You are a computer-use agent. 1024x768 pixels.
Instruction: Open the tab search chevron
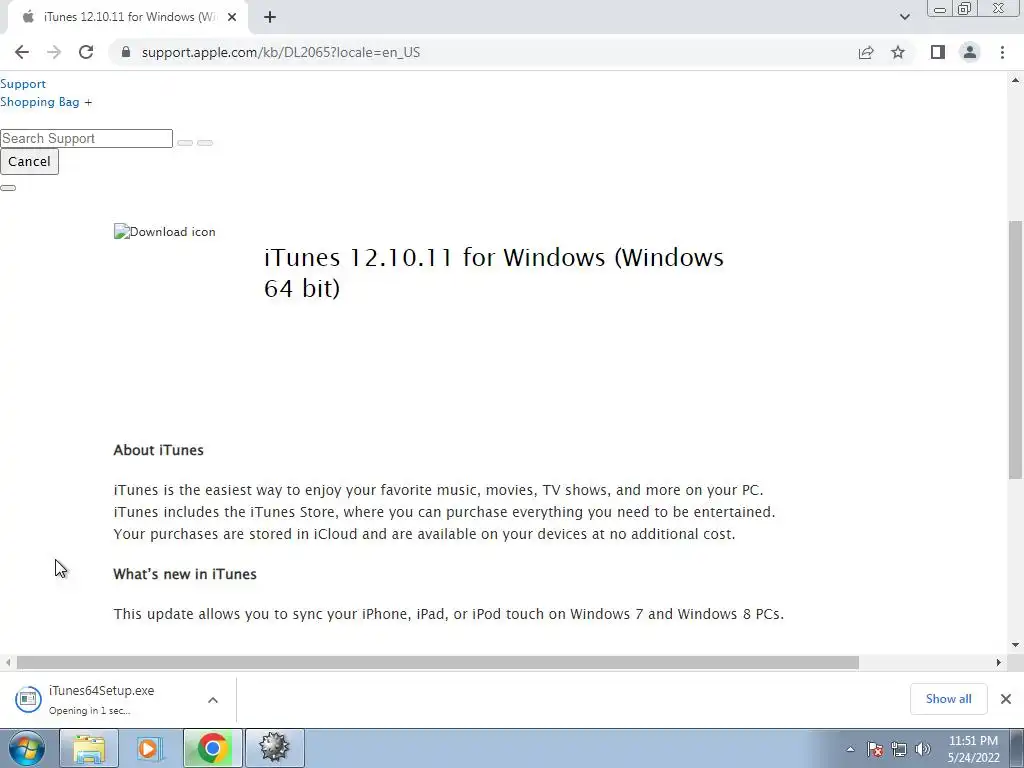point(904,17)
